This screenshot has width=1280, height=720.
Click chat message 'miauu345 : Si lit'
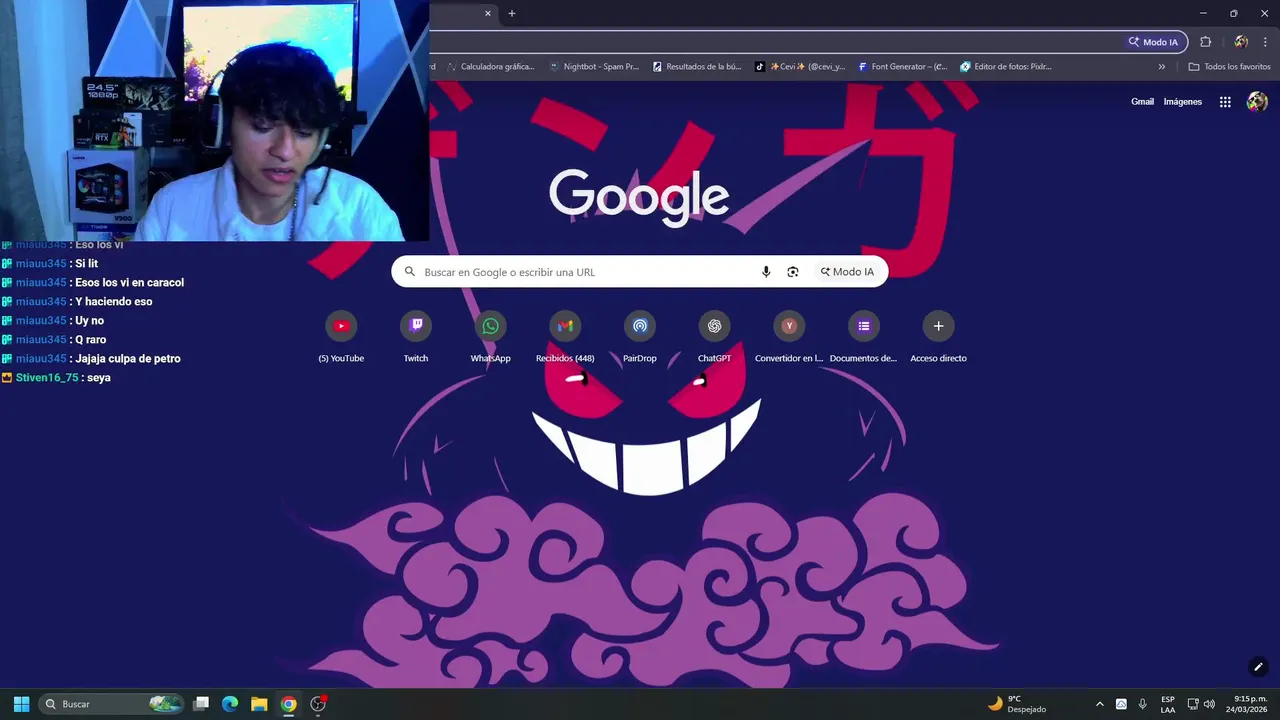coord(50,264)
